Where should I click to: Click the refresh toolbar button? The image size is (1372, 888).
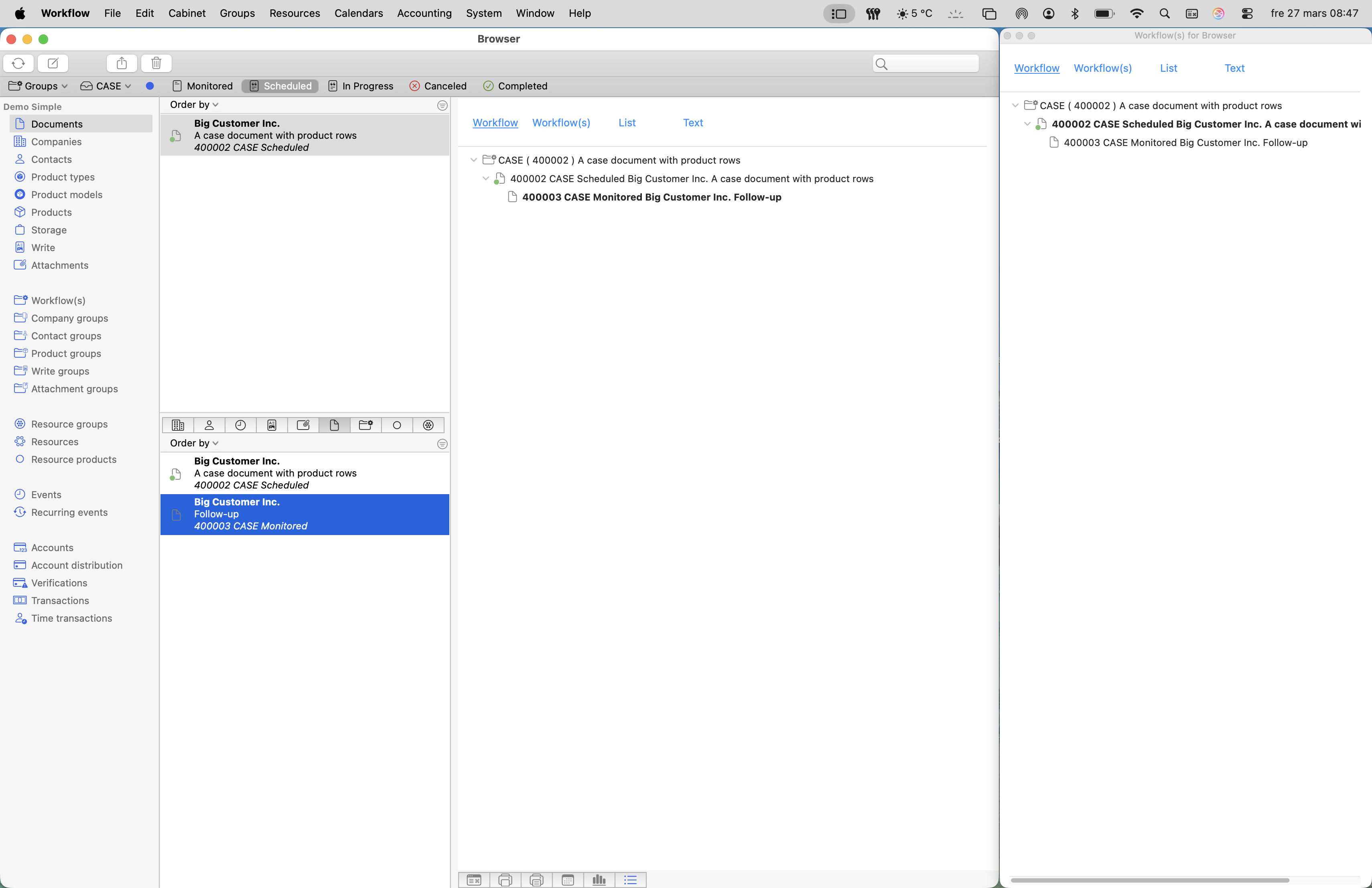[18, 63]
